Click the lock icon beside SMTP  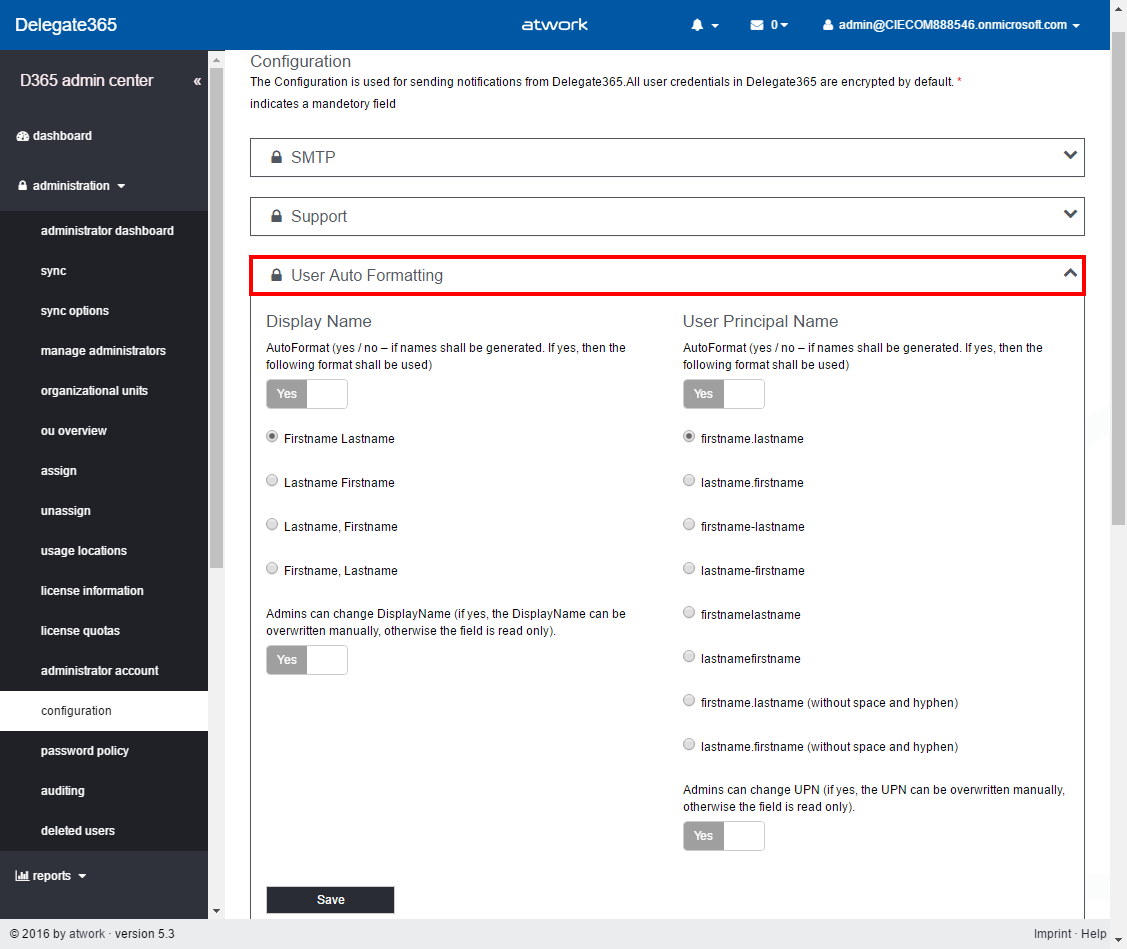[276, 158]
